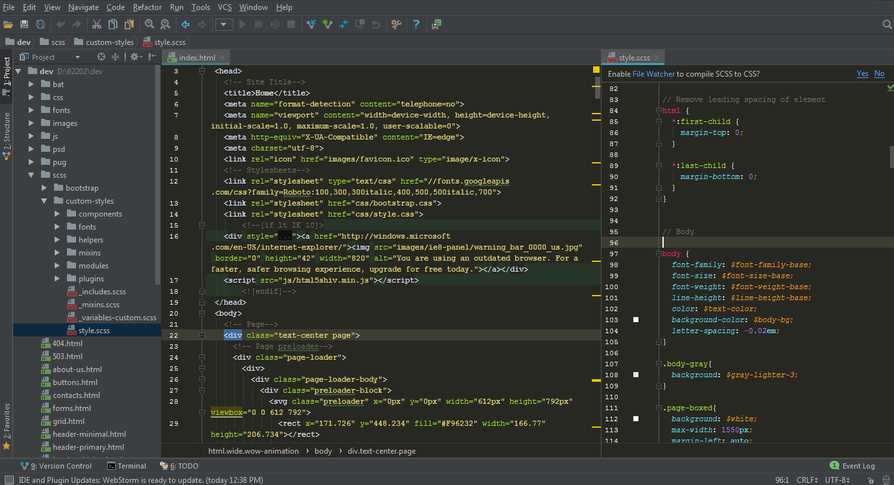The width and height of the screenshot is (894, 485).
Task: Open the Refactor menu
Action: click(147, 7)
